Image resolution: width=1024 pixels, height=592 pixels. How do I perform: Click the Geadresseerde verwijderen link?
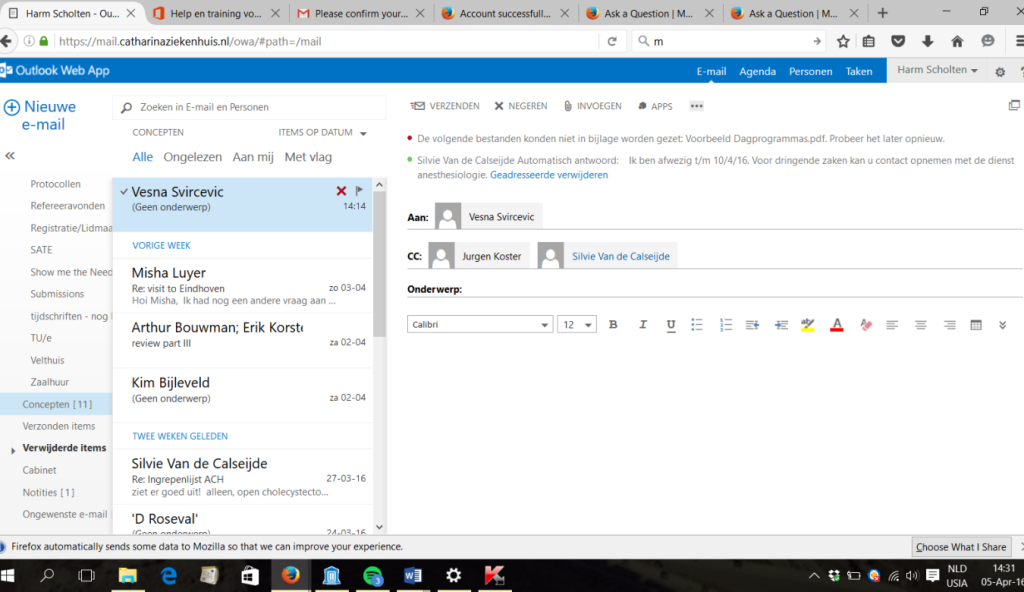pos(549,174)
